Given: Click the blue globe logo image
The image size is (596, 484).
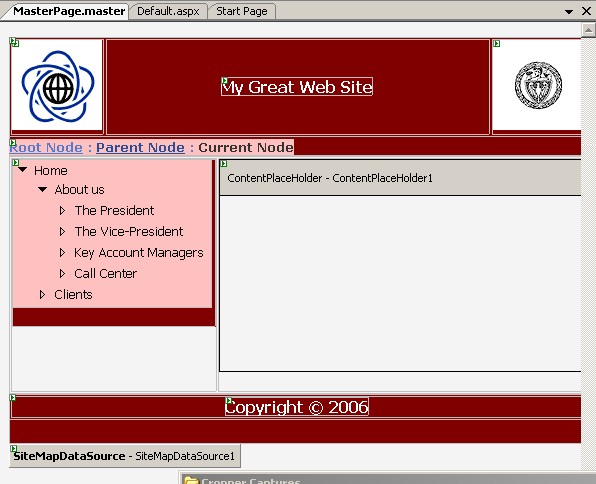Looking at the screenshot, I should click(57, 86).
